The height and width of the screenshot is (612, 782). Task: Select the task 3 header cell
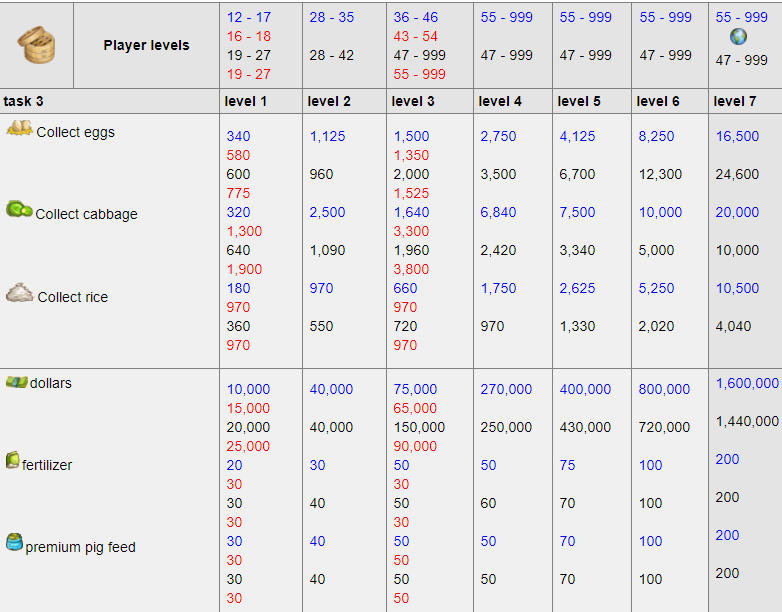point(110,101)
